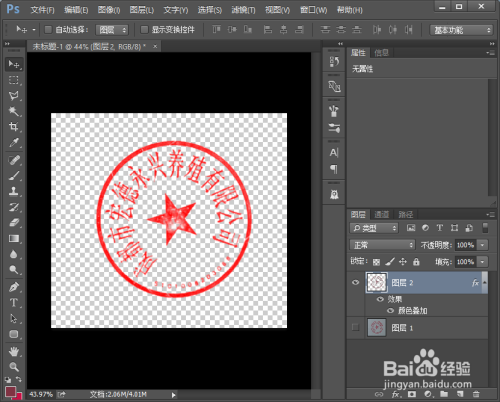Link layers button at panel bottom

click(379, 394)
